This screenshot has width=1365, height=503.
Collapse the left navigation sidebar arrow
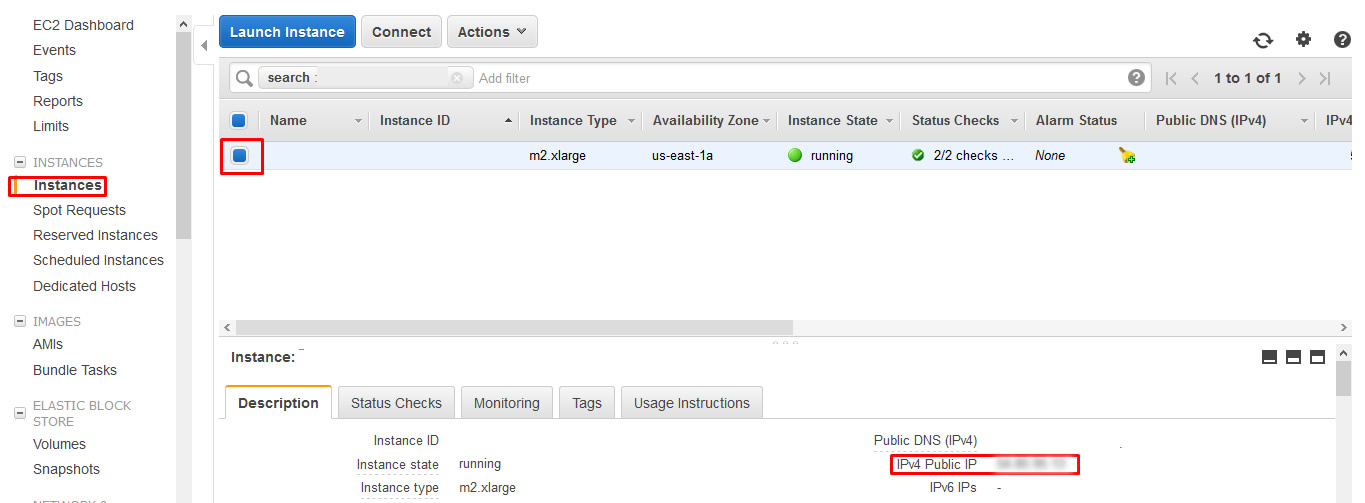coord(203,46)
